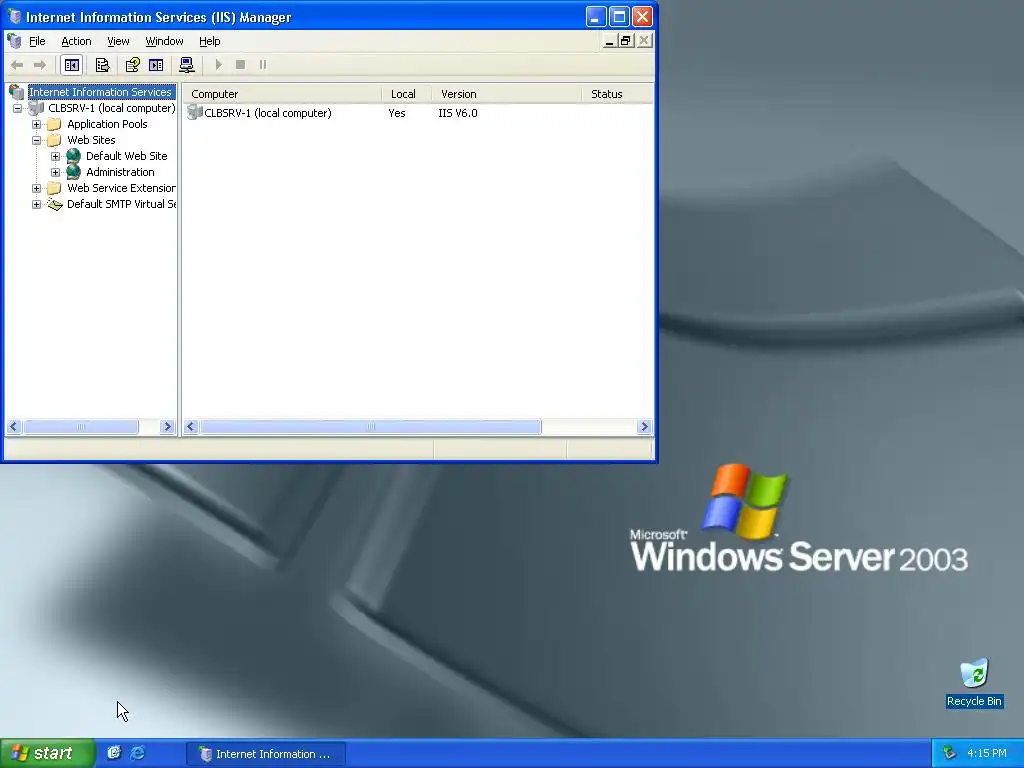Click the Administration site globe icon
The width and height of the screenshot is (1024, 768).
point(74,172)
